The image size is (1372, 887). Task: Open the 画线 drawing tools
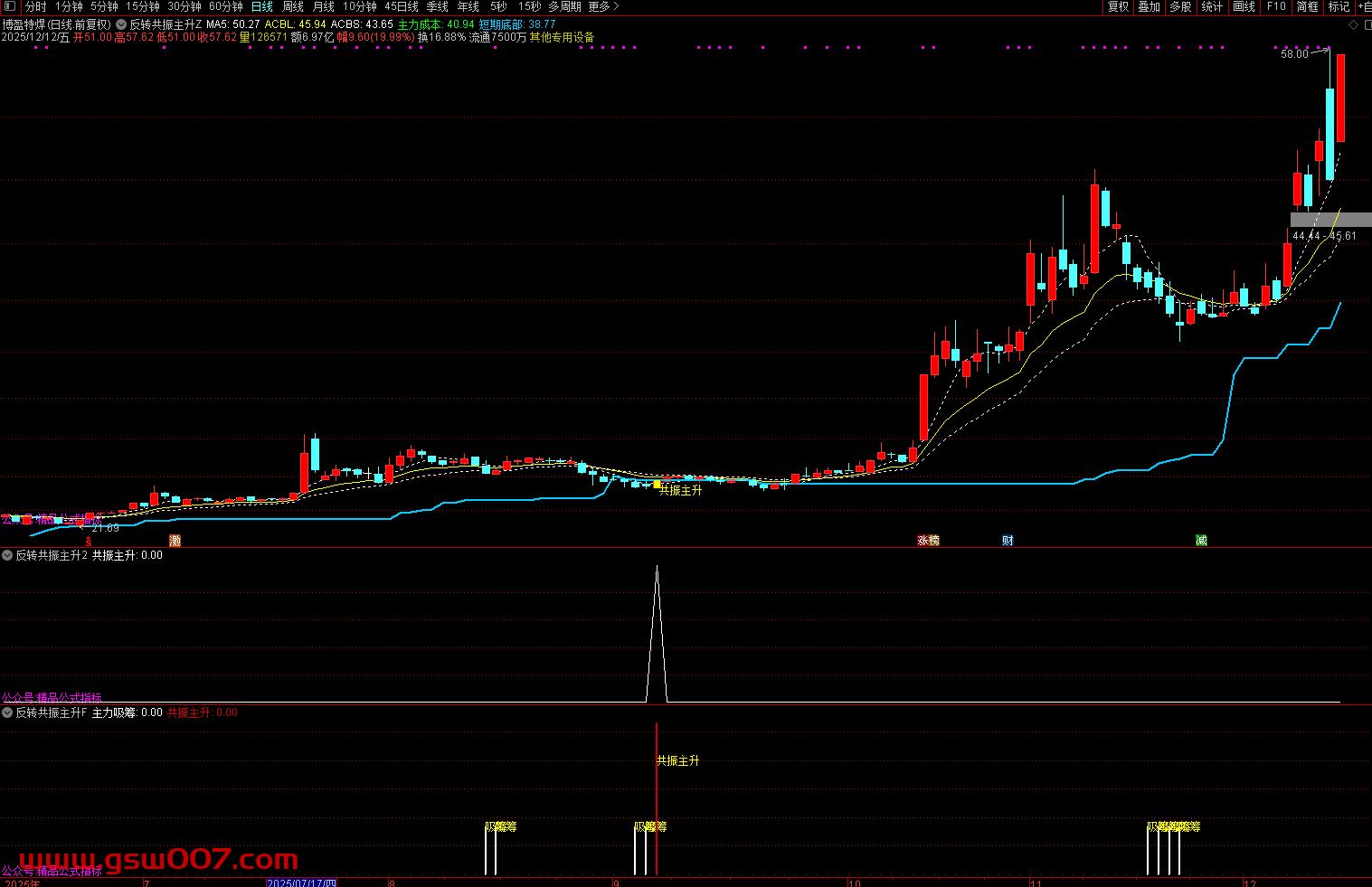coord(1244,6)
